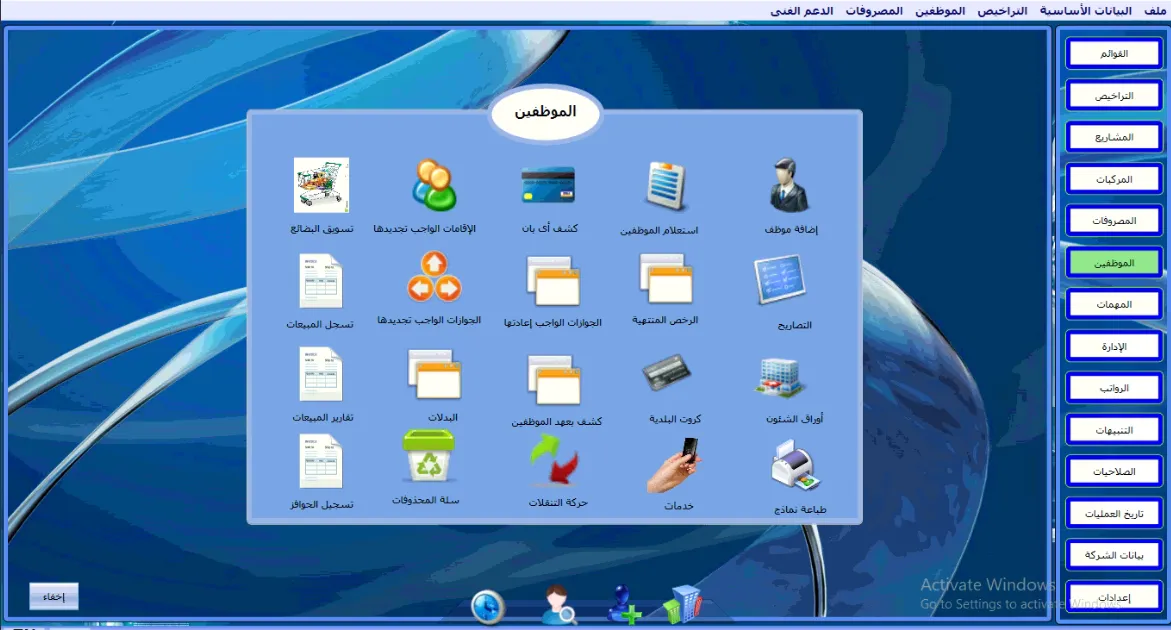The height and width of the screenshot is (630, 1171).
Task: Click the green الموظفين sidebar button
Action: (x=1113, y=263)
